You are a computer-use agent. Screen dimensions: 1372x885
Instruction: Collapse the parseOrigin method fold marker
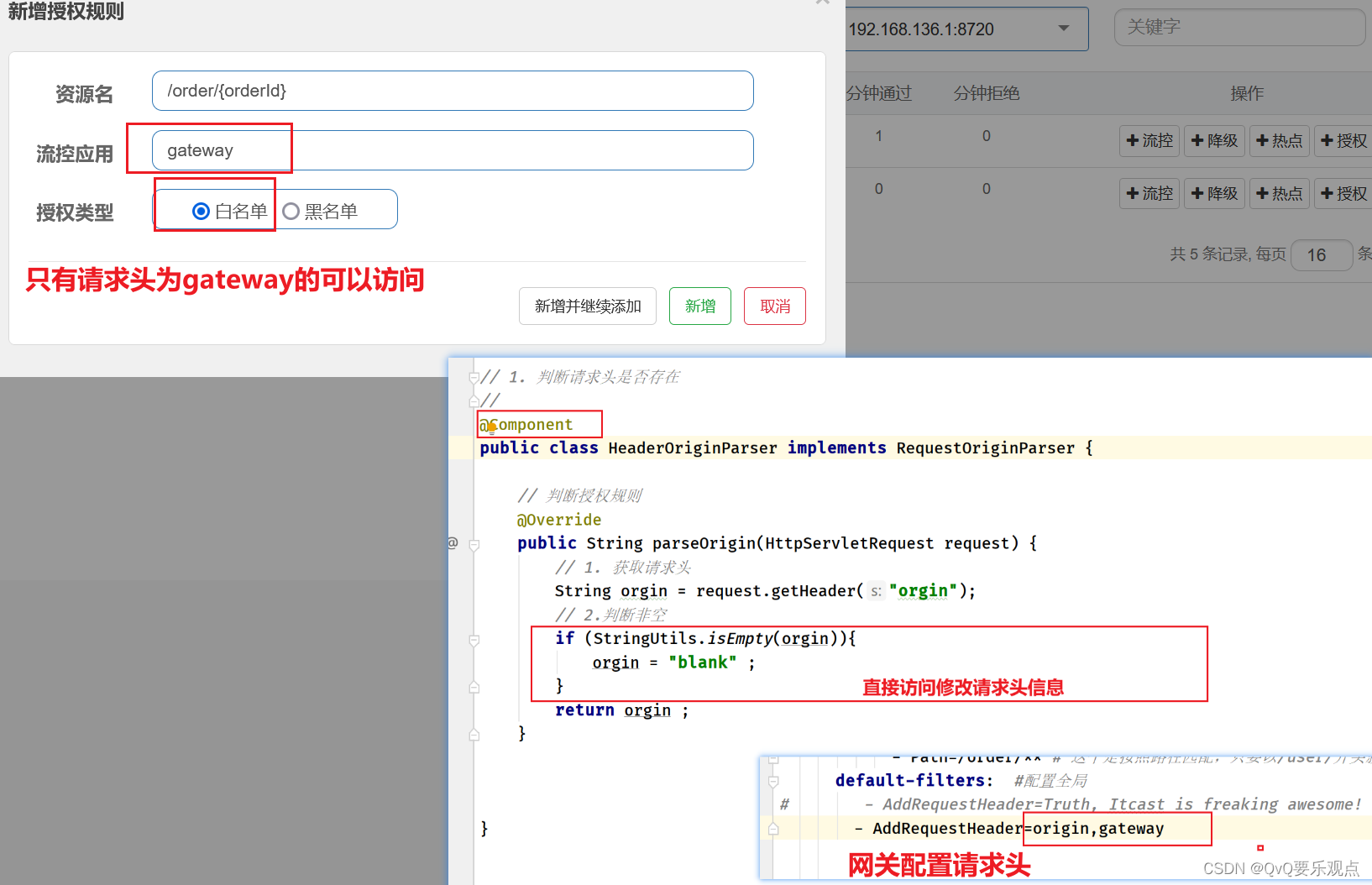pos(474,545)
